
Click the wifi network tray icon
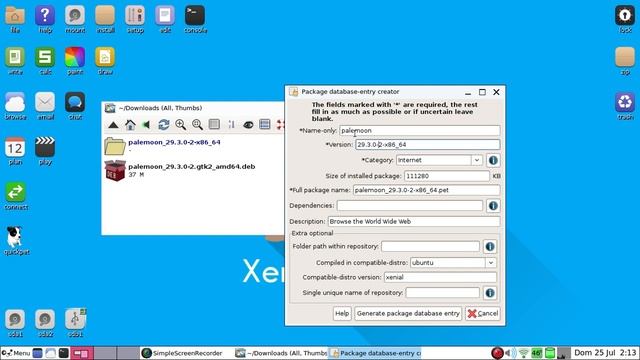click(524, 353)
